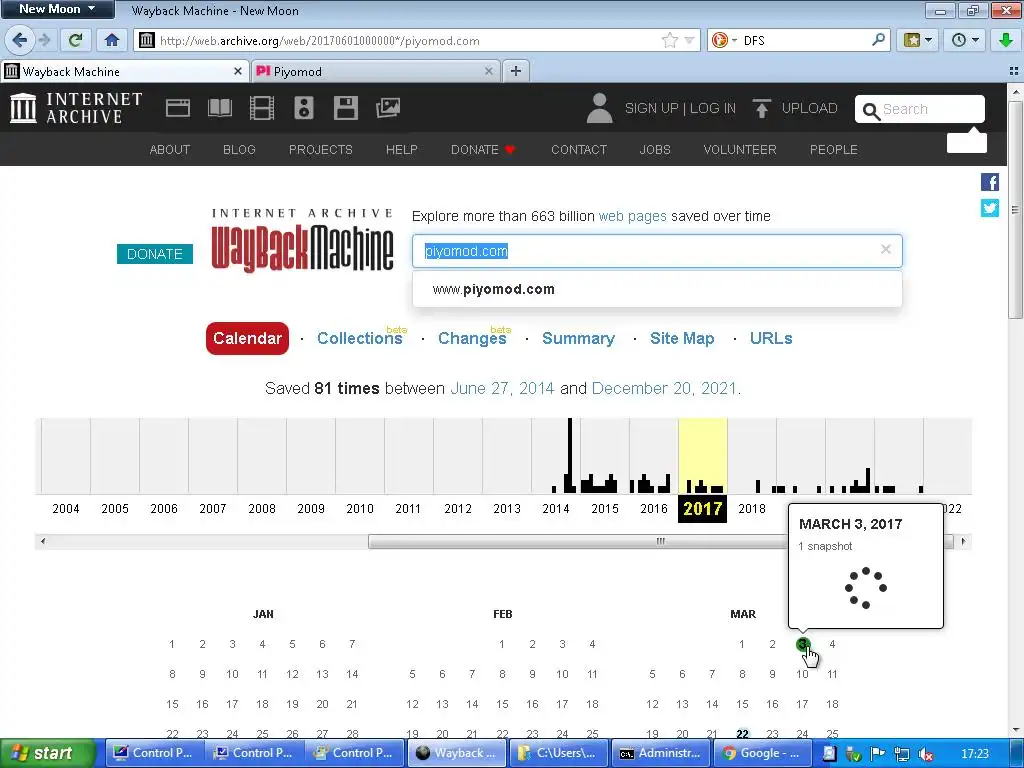Viewport: 1024px width, 768px height.
Task: Open the Summary tab
Action: click(x=578, y=338)
